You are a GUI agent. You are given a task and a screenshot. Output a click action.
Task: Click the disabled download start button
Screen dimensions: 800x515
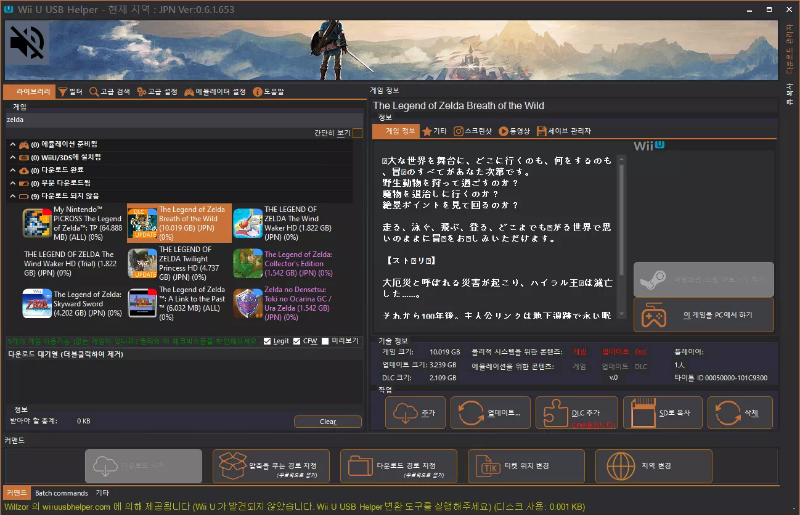tap(143, 466)
